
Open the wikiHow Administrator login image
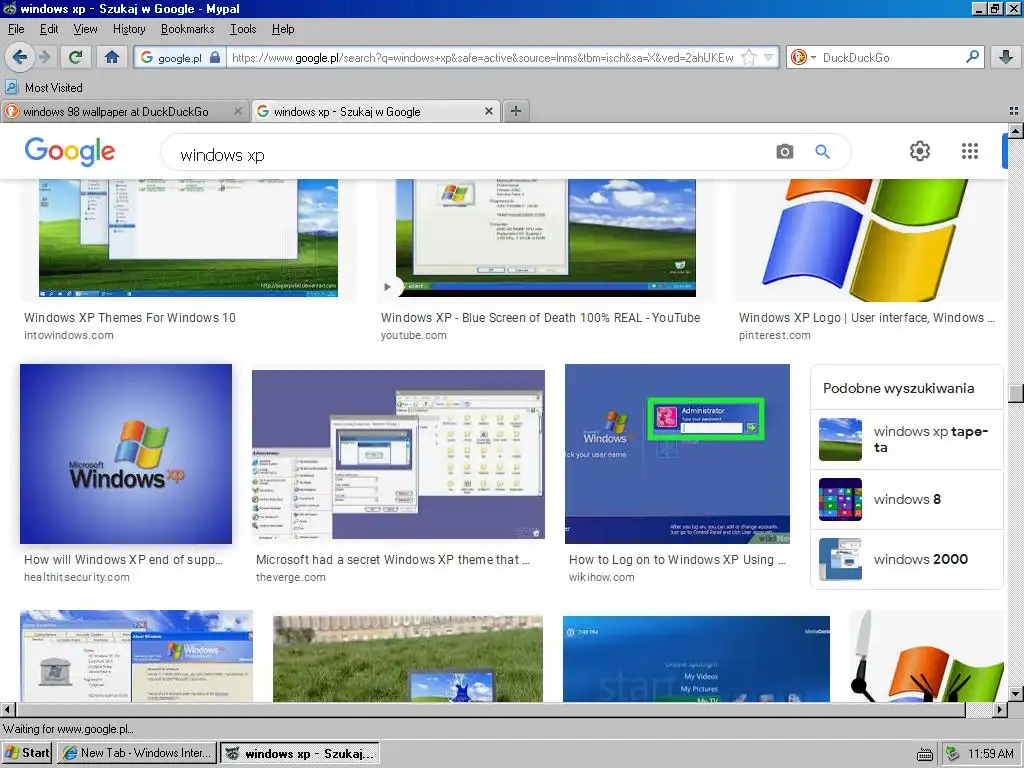coord(677,454)
